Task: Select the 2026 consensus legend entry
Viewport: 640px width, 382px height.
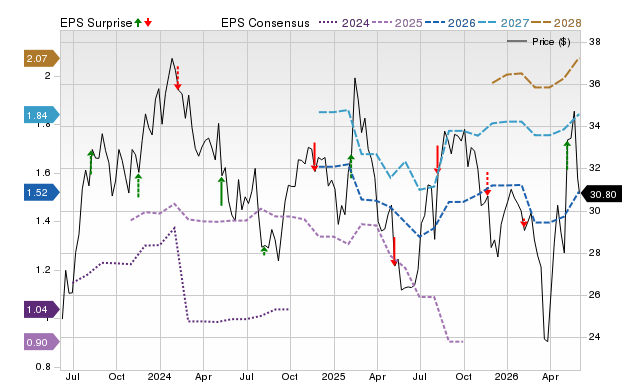Action: [450, 23]
